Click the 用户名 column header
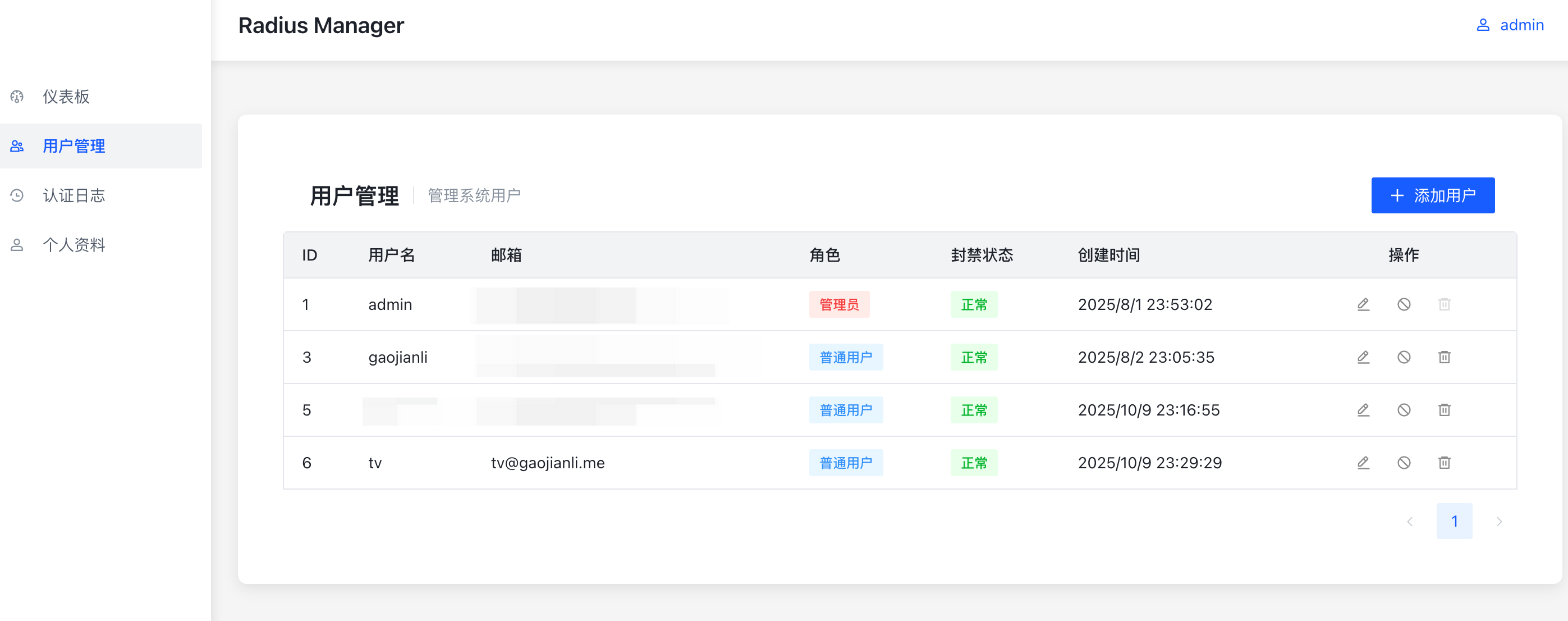The image size is (1568, 621). (x=391, y=255)
